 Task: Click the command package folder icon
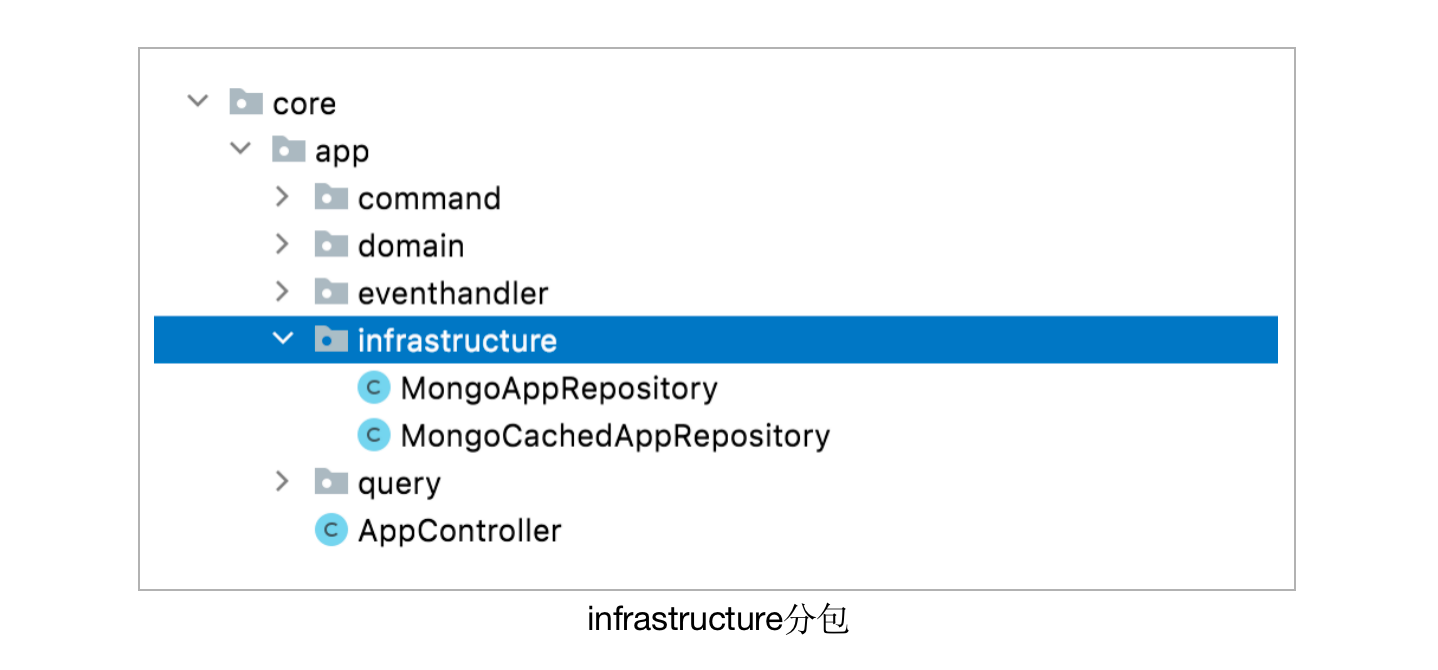coord(331,198)
